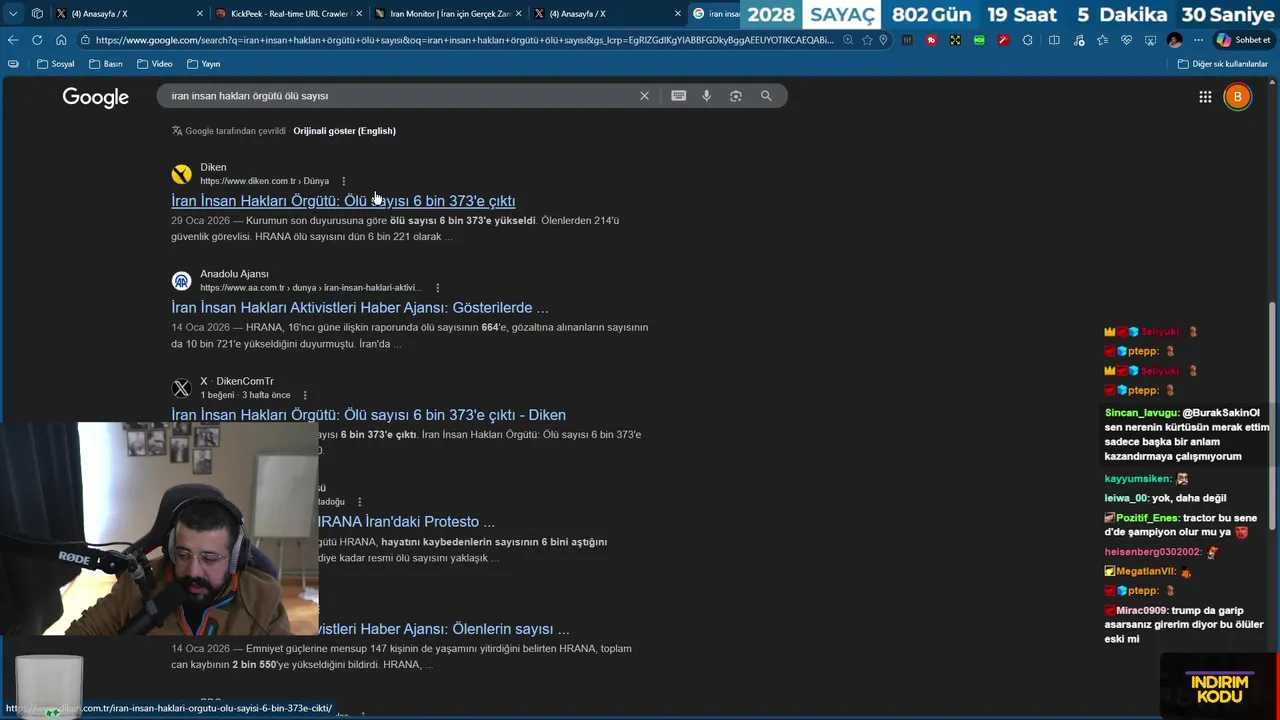Open the green NOX extension icon
1280x720 pixels.
(978, 40)
